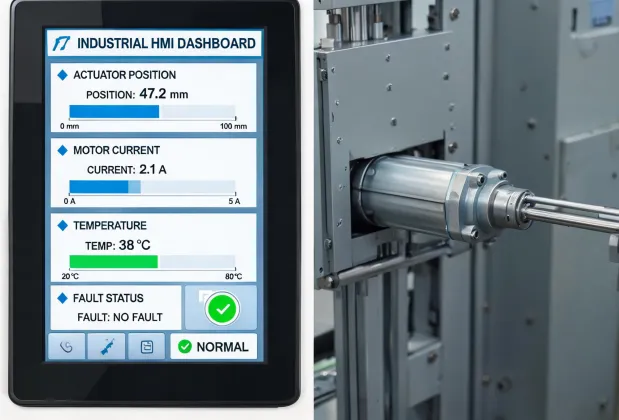Image resolution: width=619 pixels, height=420 pixels.
Task: Select the Fault Status diamond bullet
Action: click(62, 298)
